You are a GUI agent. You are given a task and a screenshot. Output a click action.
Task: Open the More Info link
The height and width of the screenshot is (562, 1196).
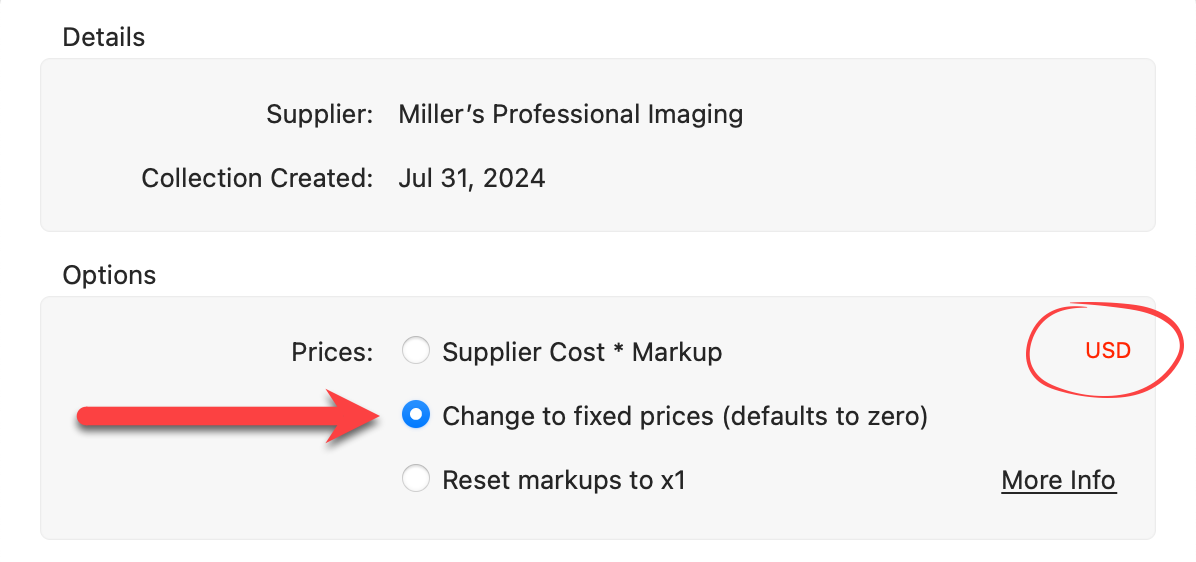click(1058, 480)
